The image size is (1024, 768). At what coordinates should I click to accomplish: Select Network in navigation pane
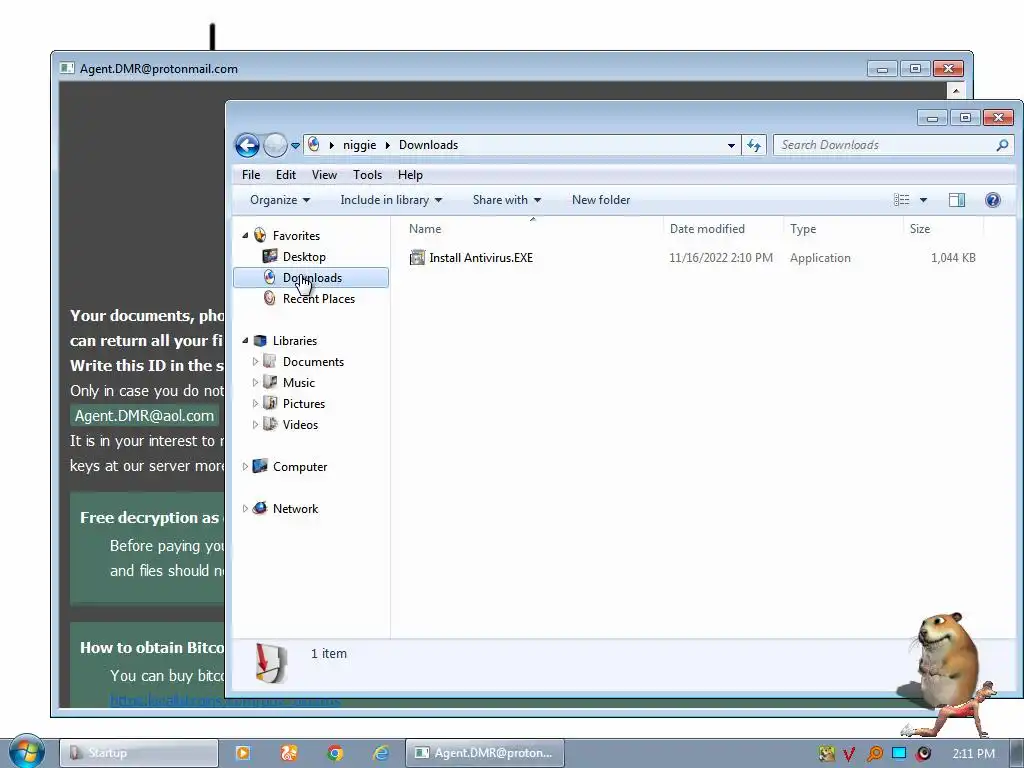[295, 509]
